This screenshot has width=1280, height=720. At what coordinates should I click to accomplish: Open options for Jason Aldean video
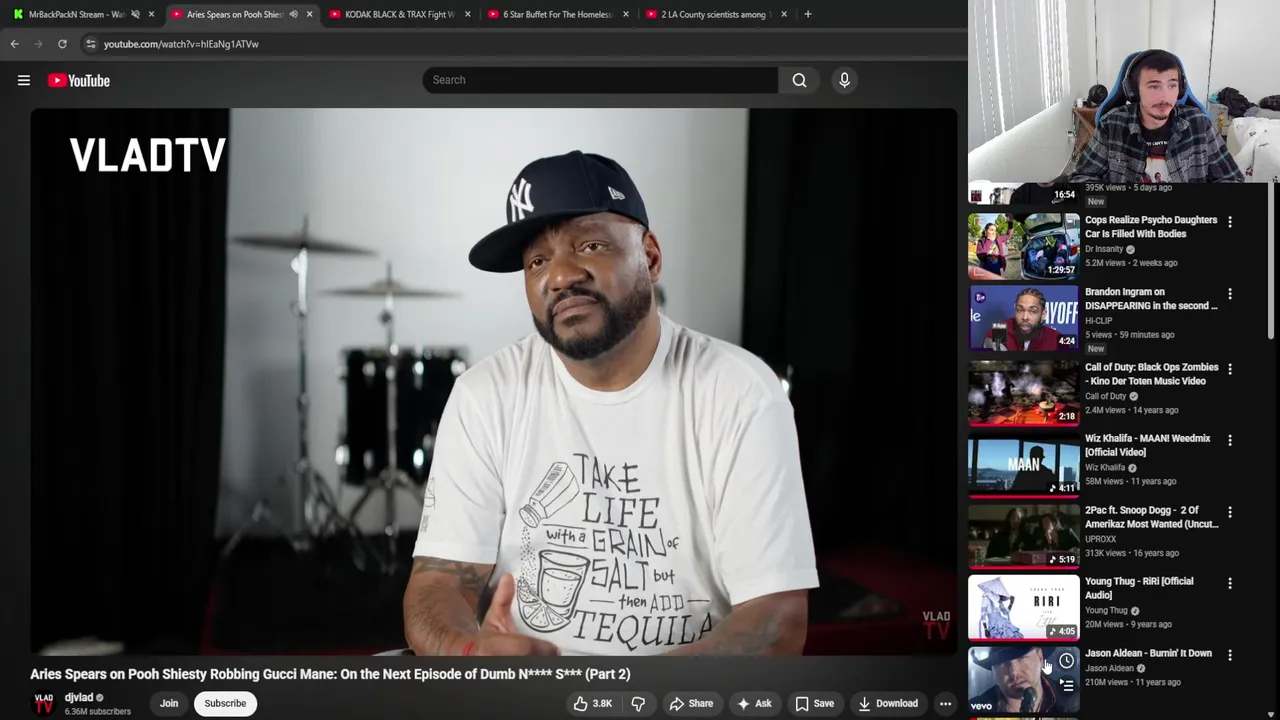click(x=1230, y=655)
